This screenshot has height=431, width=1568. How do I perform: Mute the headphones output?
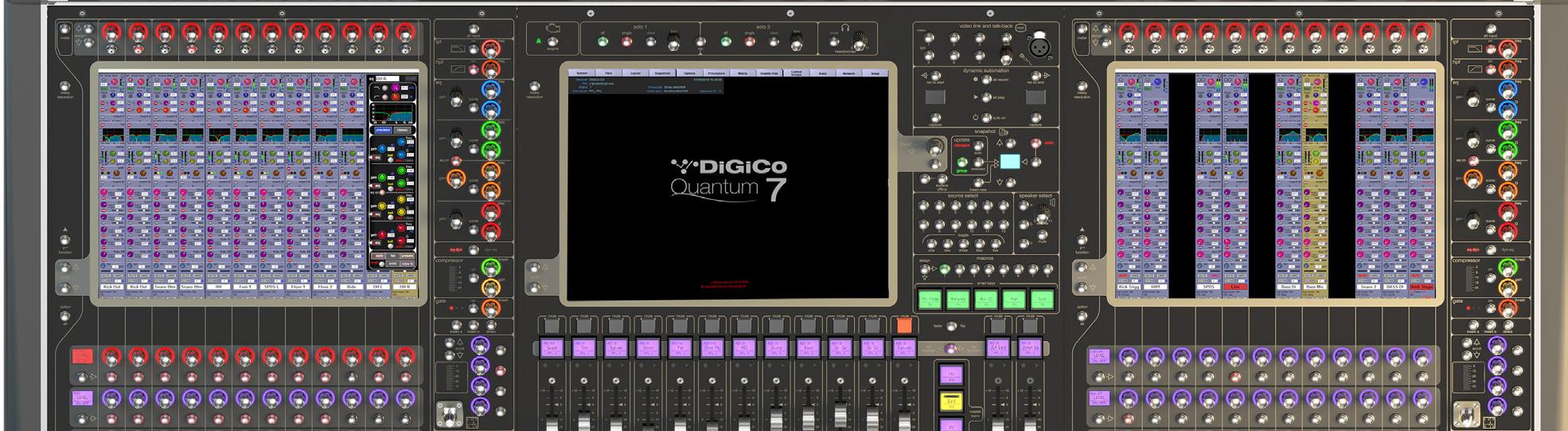coord(833,41)
